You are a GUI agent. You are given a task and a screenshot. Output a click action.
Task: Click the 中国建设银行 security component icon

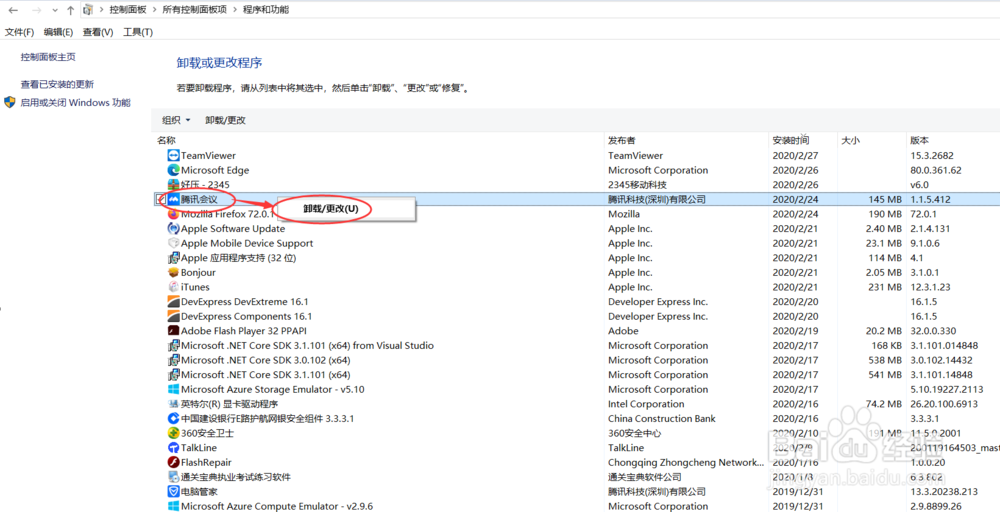(x=173, y=418)
